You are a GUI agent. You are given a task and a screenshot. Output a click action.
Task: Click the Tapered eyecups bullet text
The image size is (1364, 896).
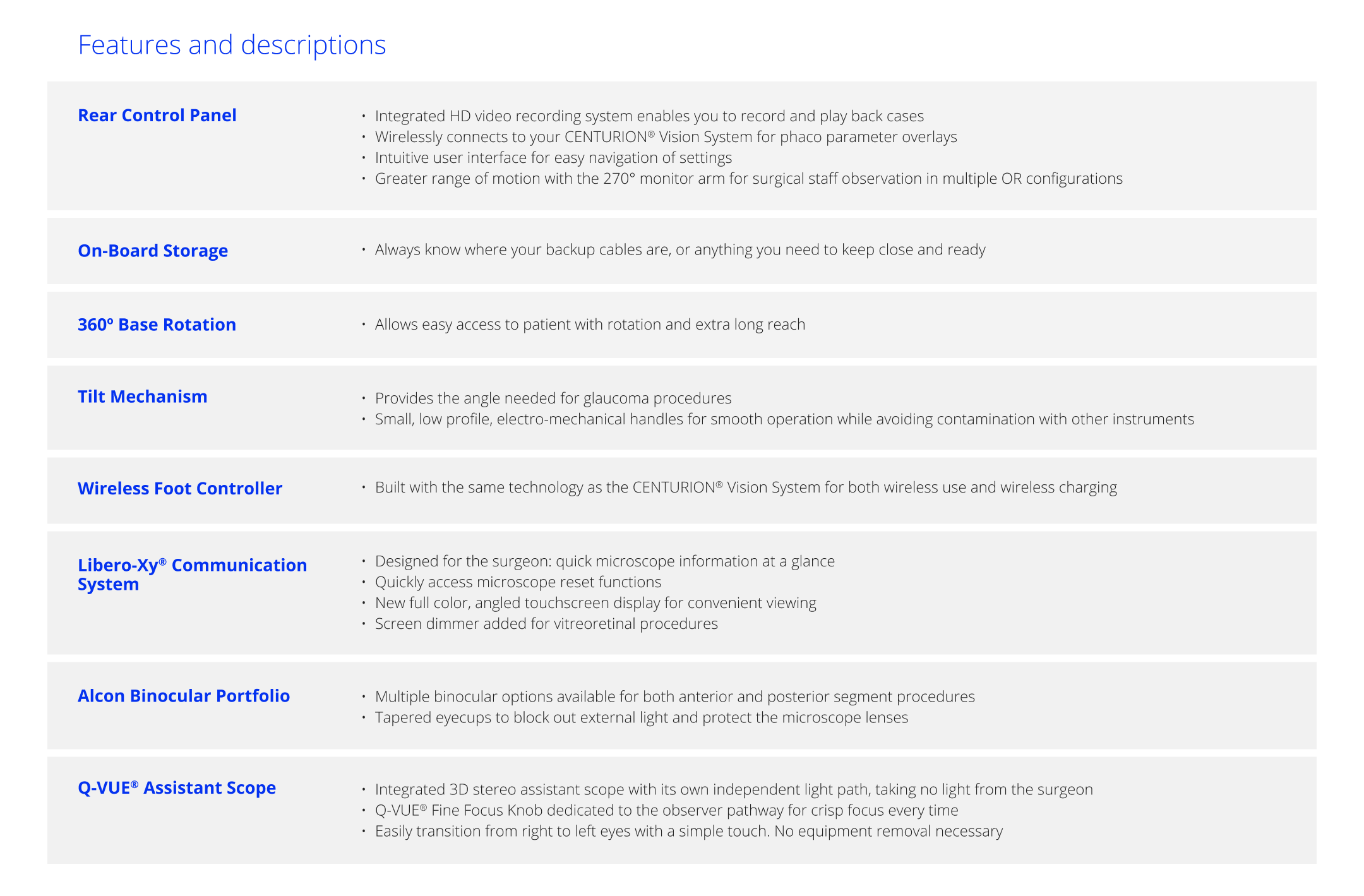[x=641, y=718]
